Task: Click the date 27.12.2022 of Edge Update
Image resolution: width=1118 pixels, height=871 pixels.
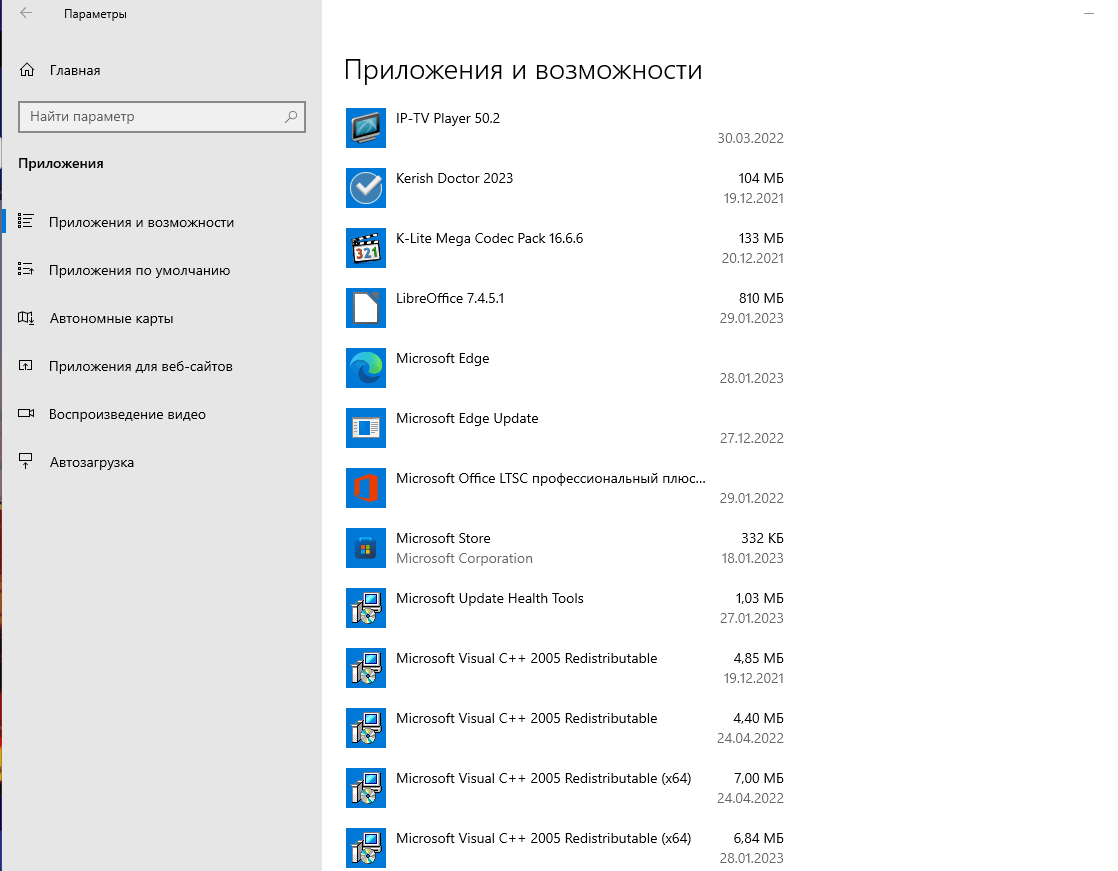Action: tap(752, 438)
